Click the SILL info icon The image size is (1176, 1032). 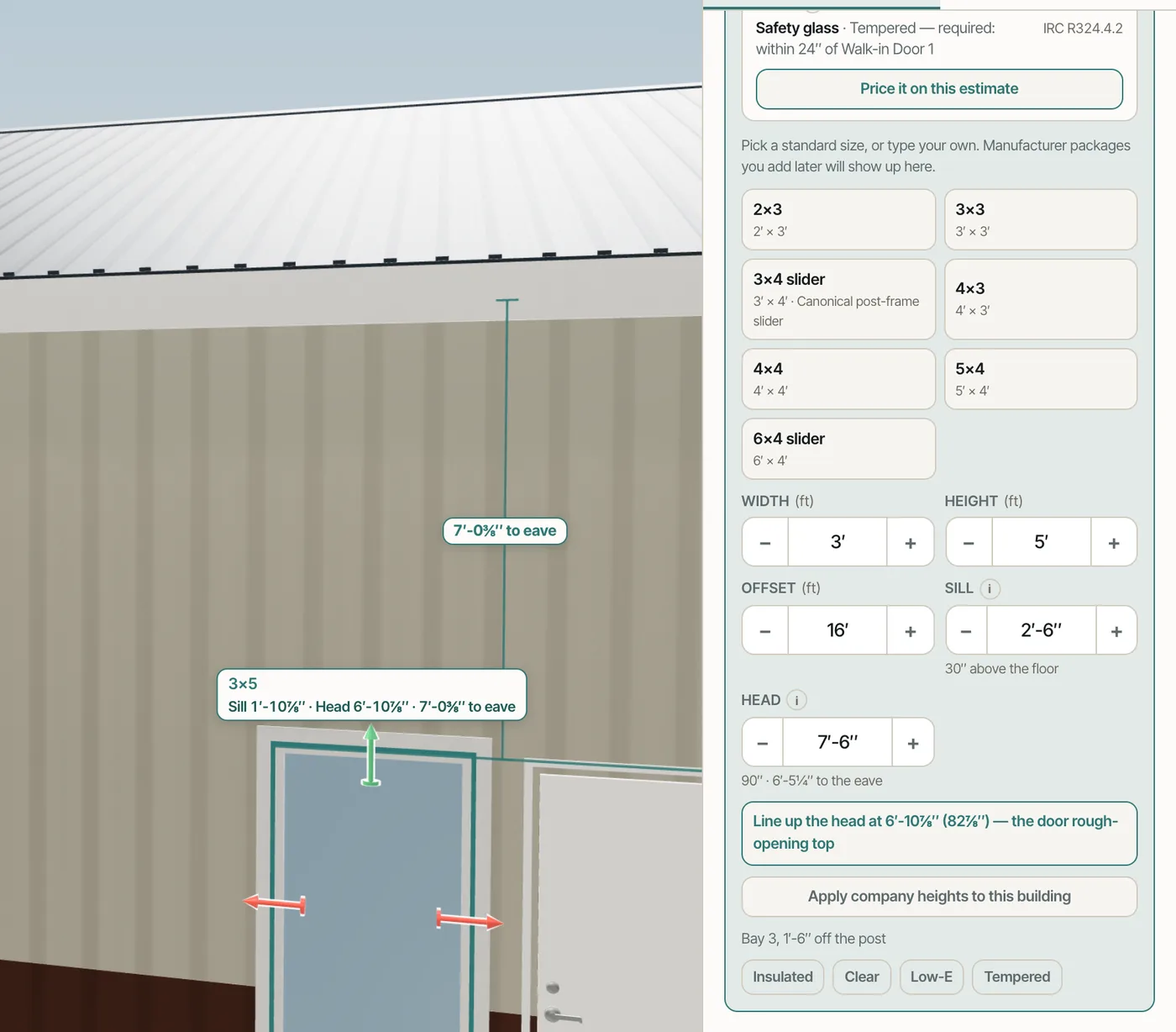[x=990, y=588]
